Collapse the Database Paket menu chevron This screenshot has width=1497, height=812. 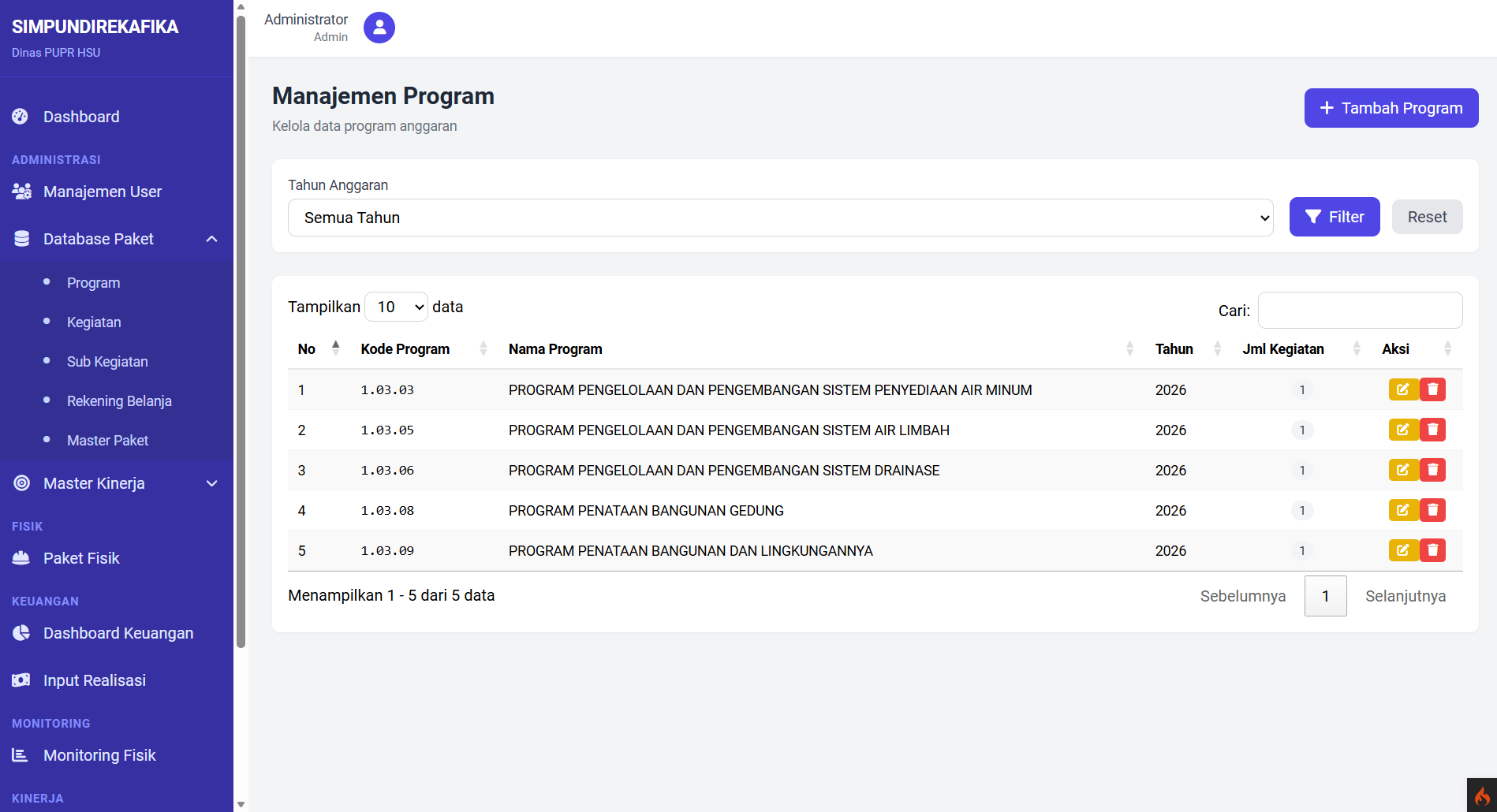tap(211, 239)
